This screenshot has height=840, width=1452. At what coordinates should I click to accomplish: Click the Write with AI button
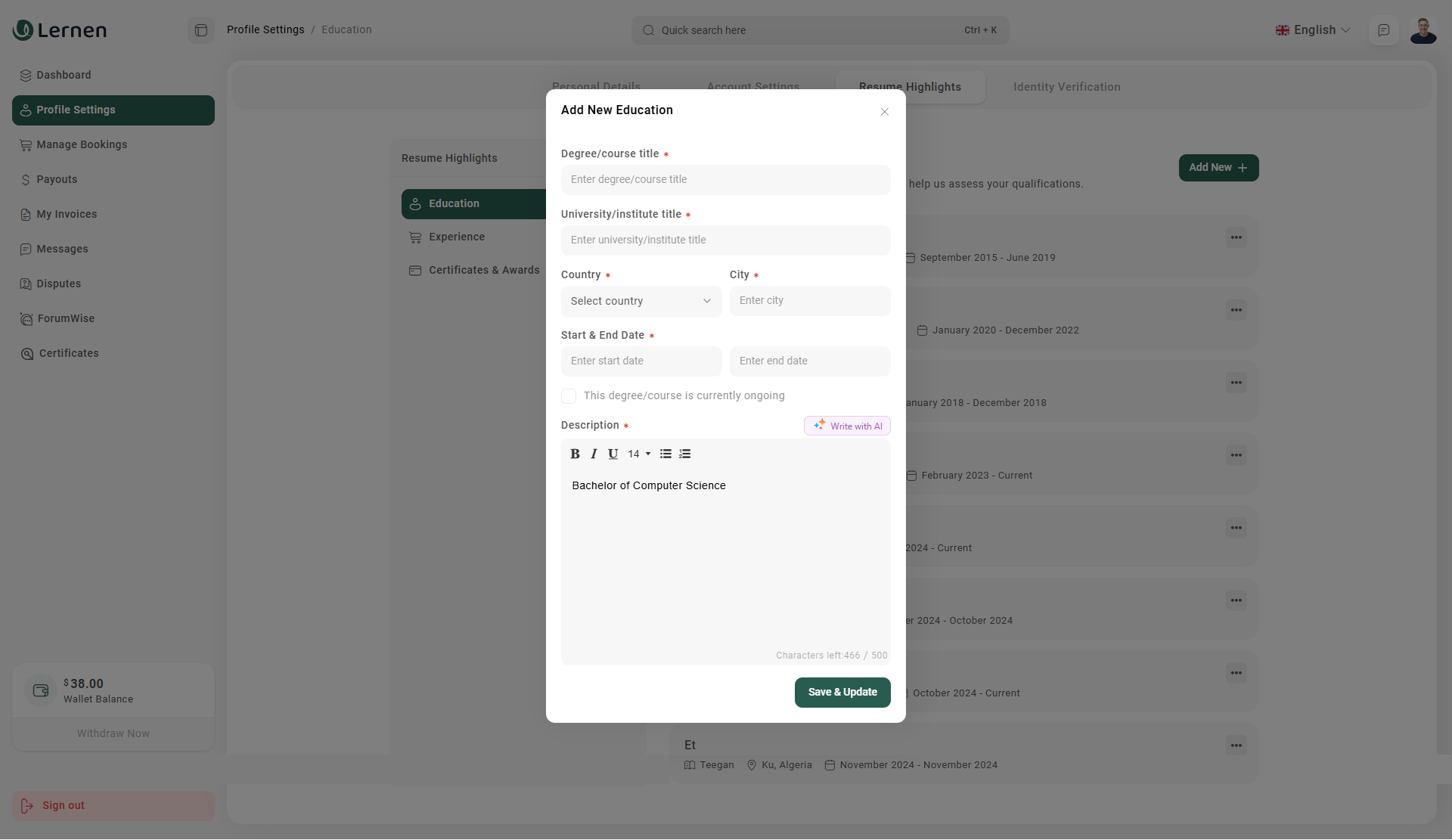click(847, 426)
